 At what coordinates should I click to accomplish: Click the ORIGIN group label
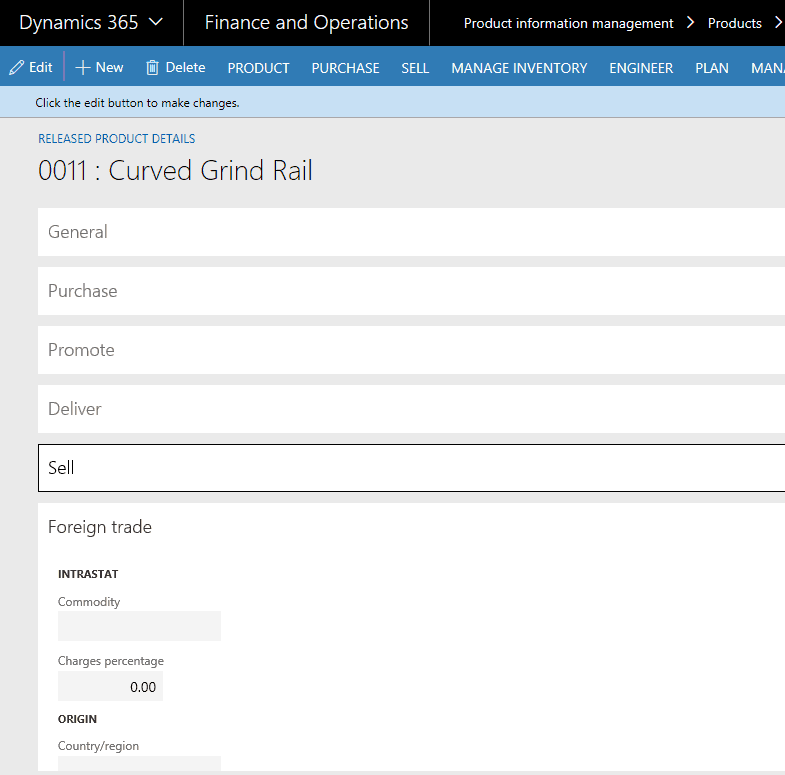77,719
